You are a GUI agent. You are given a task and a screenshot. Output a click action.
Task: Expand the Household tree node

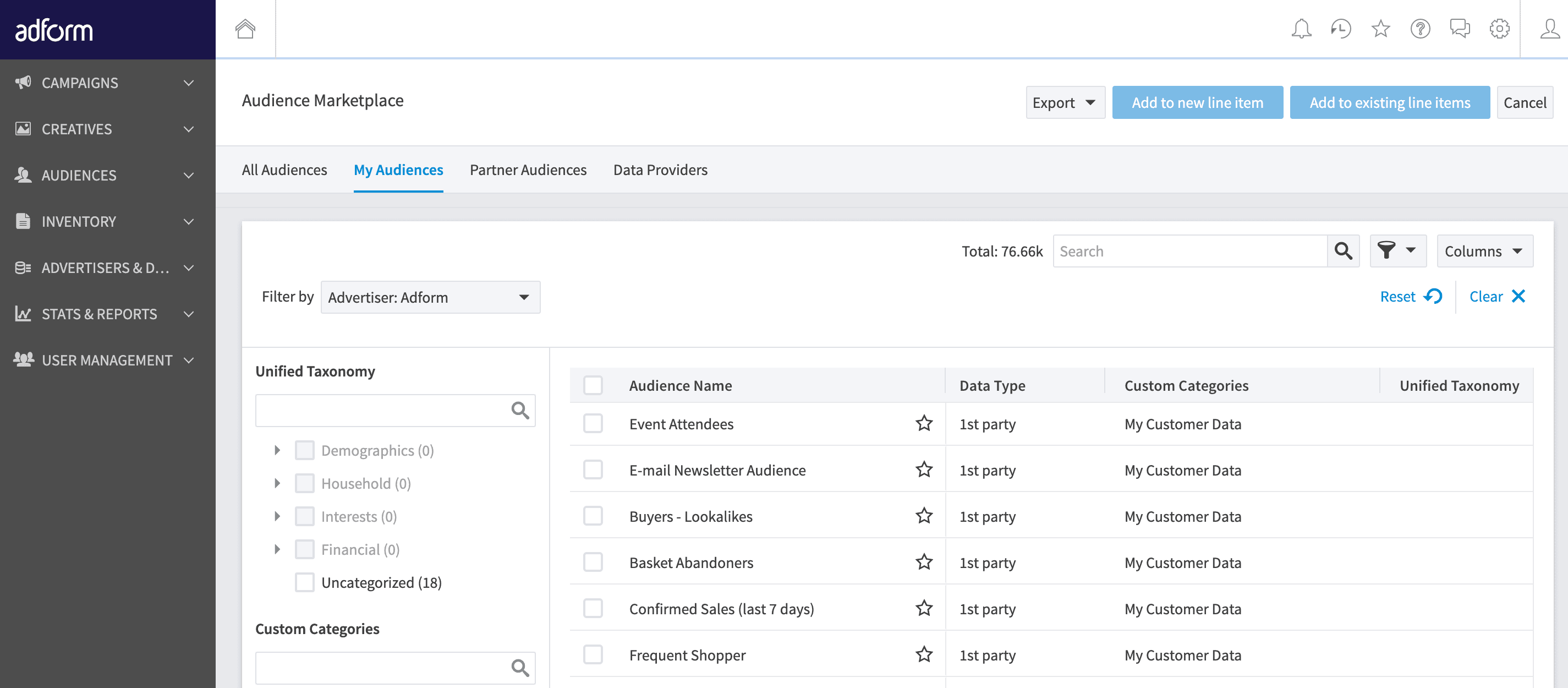pos(277,483)
